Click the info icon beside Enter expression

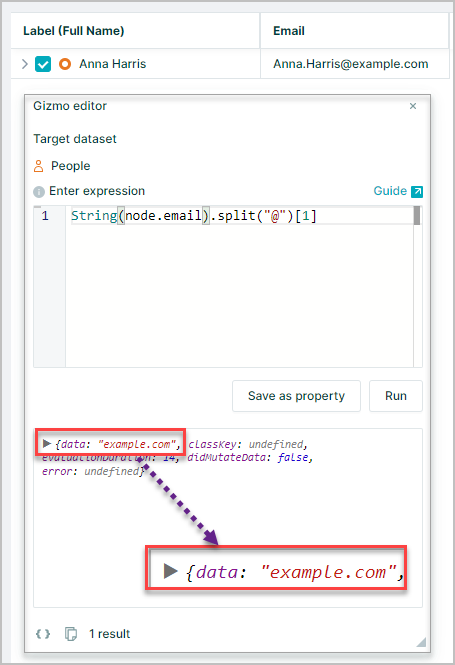(39, 192)
